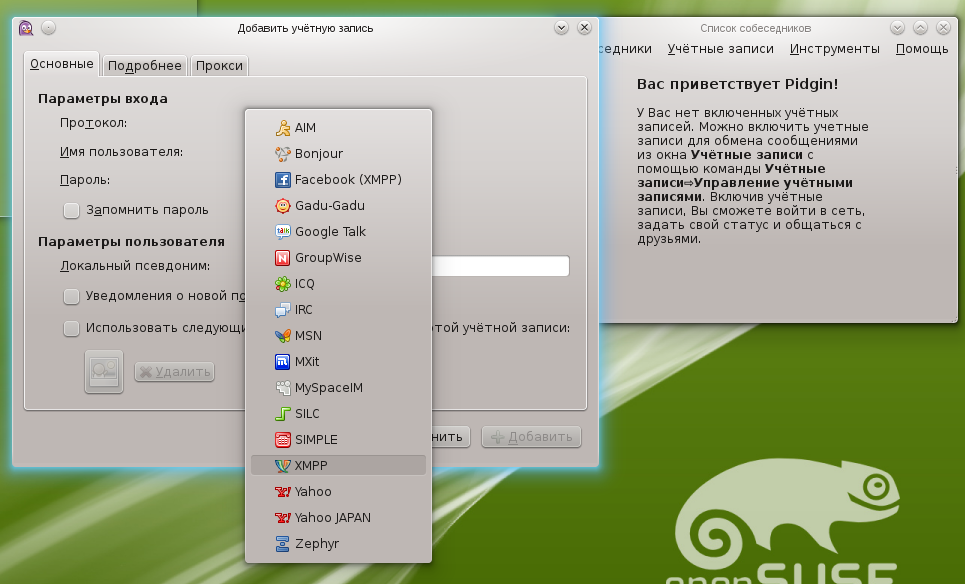Click the Имя пользователя: label
The height and width of the screenshot is (584, 965).
point(121,152)
